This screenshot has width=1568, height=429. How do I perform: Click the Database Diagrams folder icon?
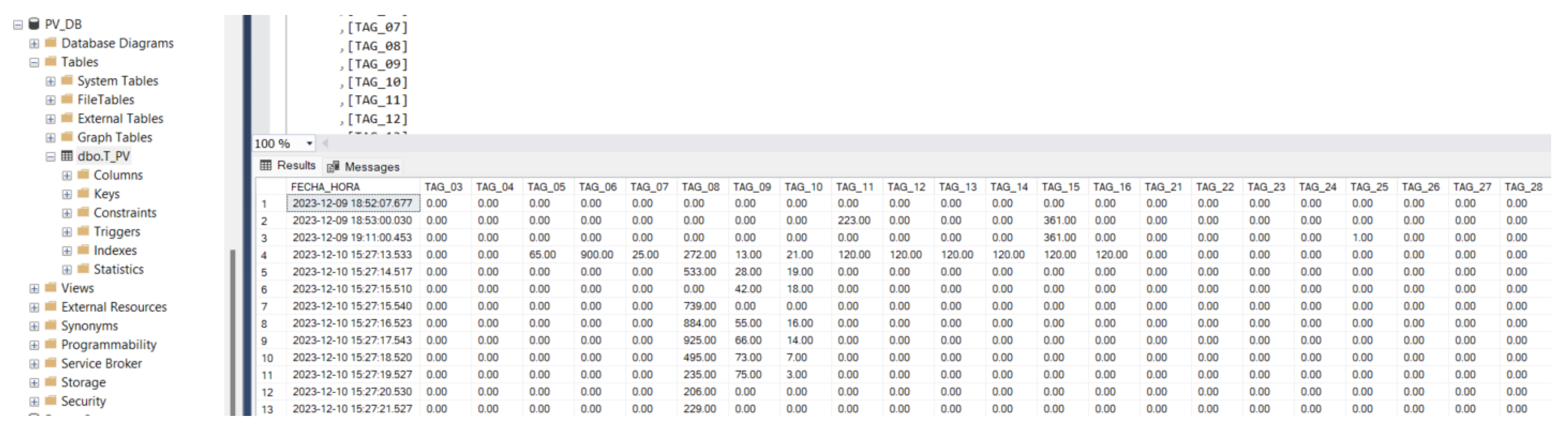click(51, 42)
